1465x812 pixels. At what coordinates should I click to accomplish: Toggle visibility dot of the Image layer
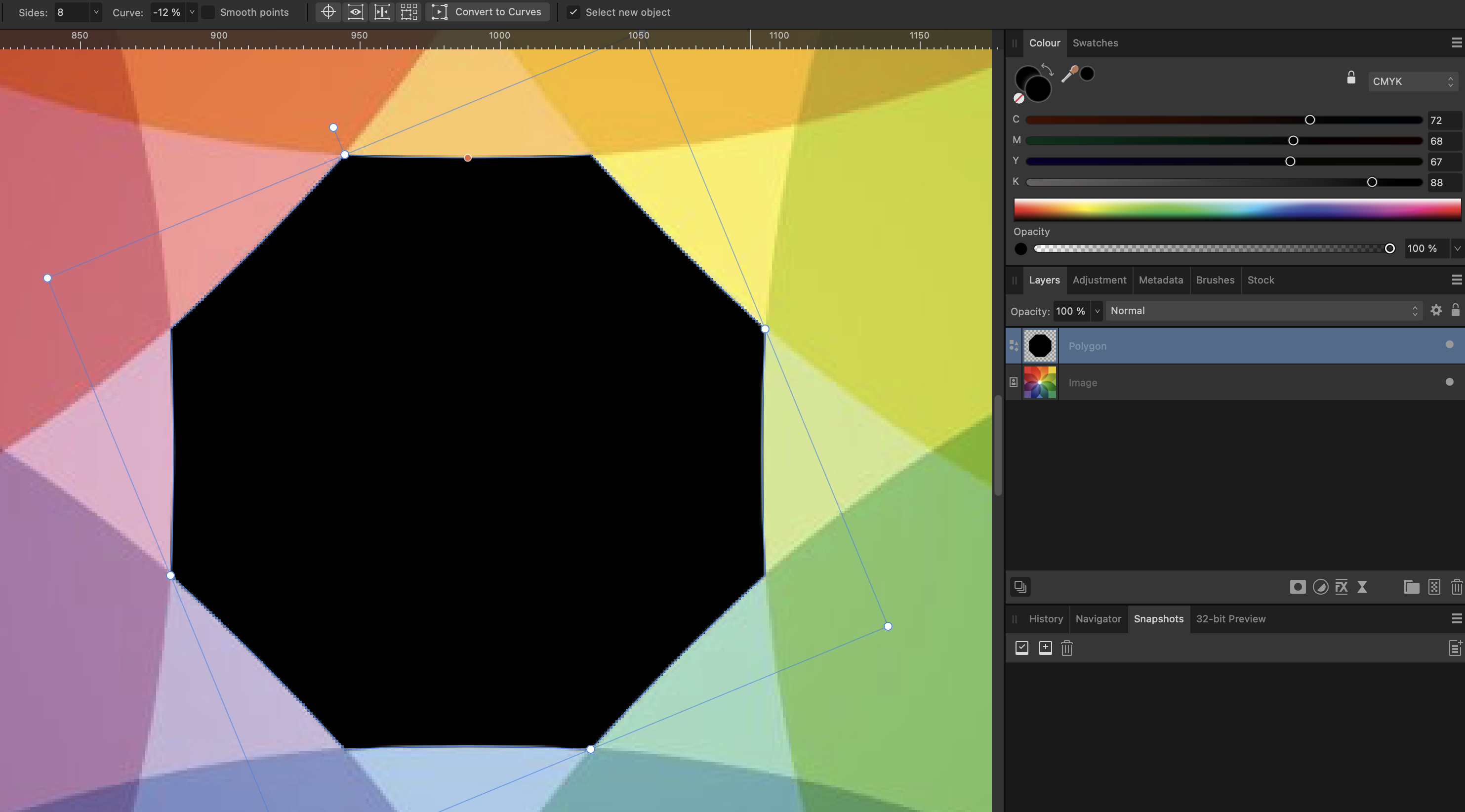click(x=1449, y=382)
